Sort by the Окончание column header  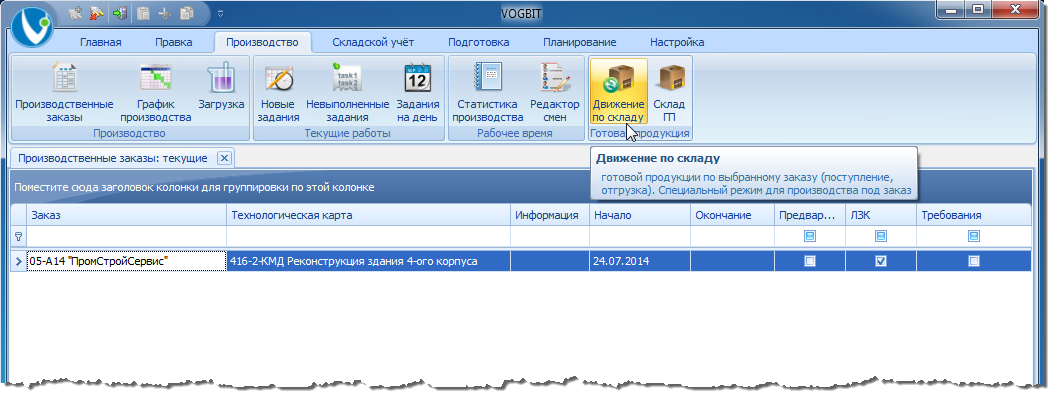click(733, 215)
